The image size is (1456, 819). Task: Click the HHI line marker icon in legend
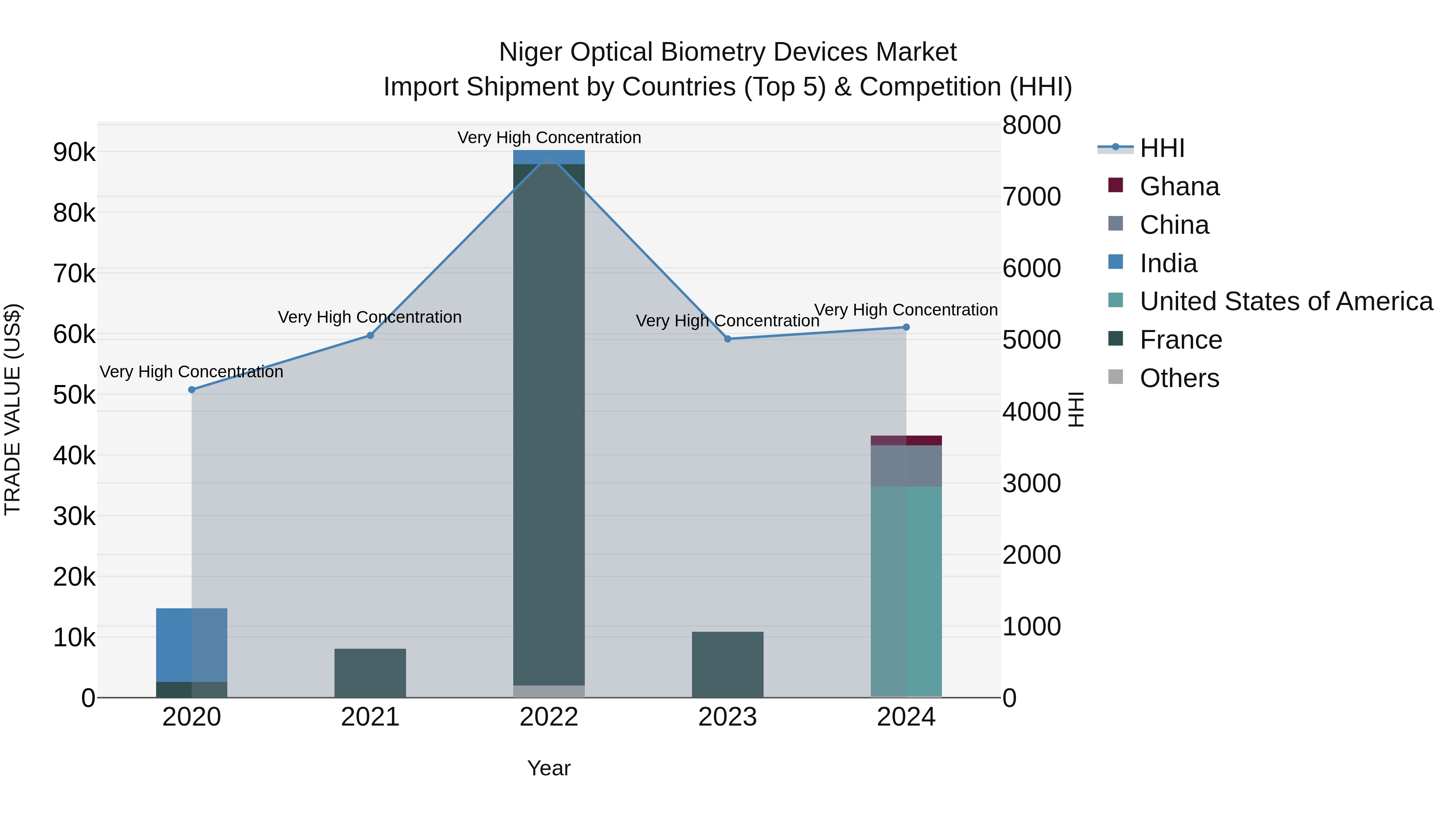click(1115, 148)
